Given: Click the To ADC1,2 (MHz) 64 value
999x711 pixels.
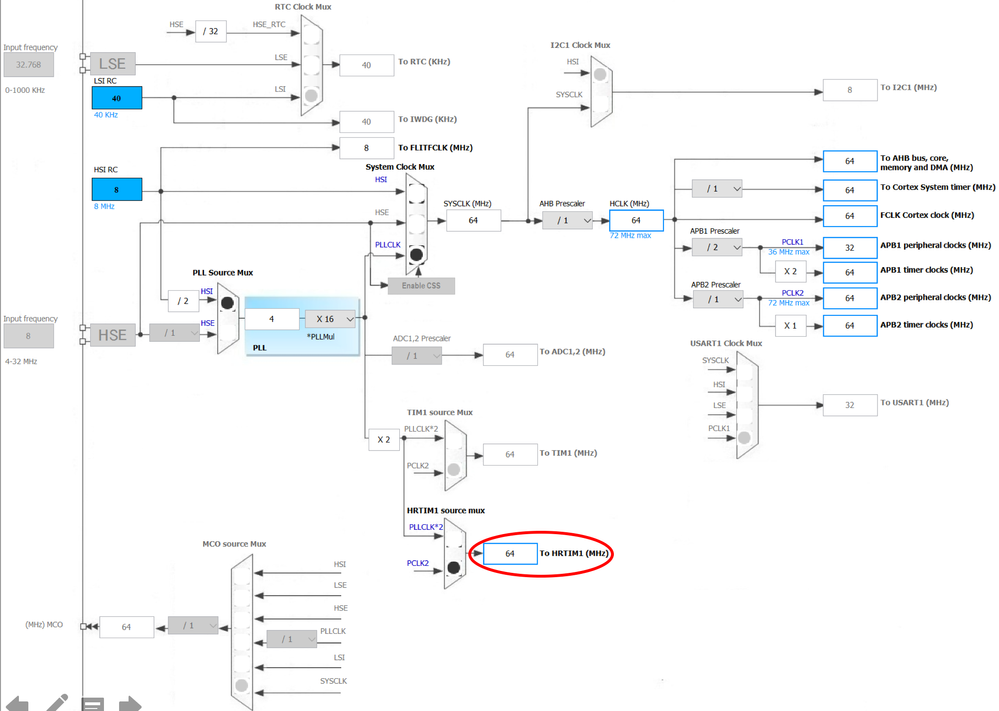Looking at the screenshot, I should click(x=510, y=355).
